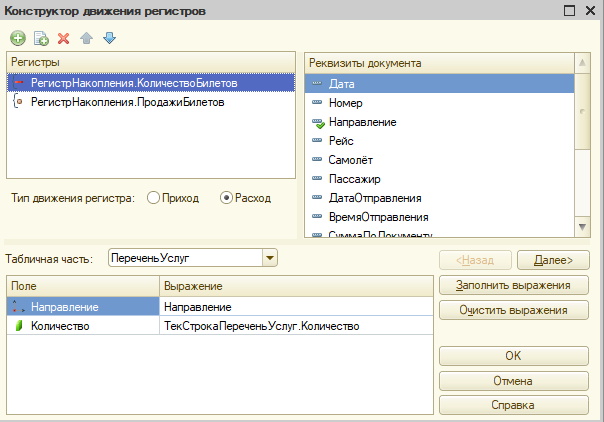Screen dimensions: 604x422
Task: Click the attributes list scrollbar thumb
Action: [x=582, y=112]
